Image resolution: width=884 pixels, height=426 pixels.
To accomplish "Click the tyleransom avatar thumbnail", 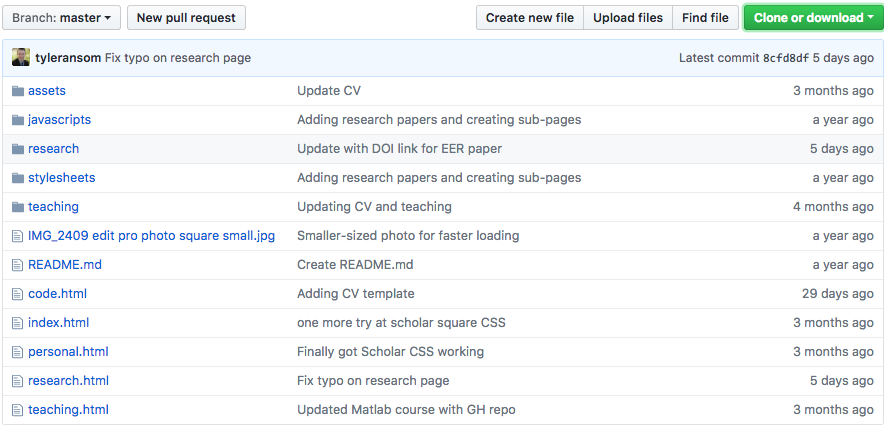I will pos(21,57).
